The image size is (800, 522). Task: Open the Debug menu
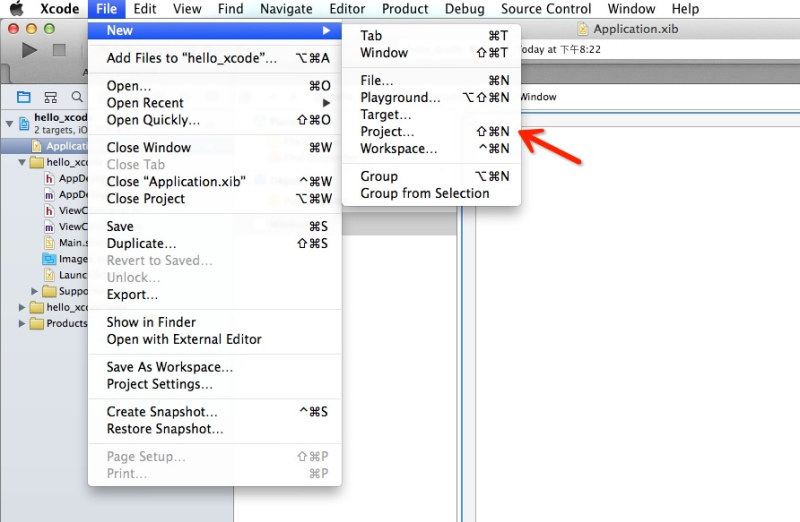[464, 9]
